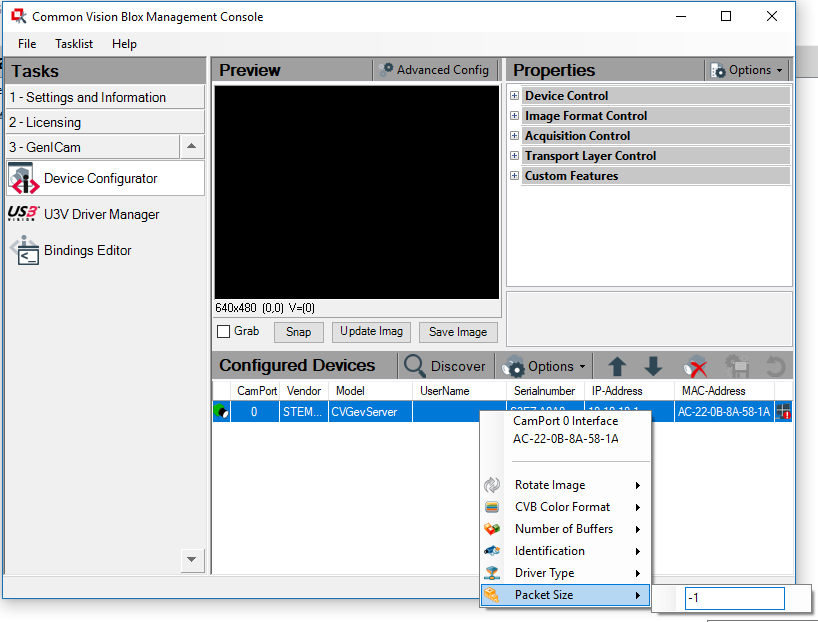Click the Packet Size menu icon
This screenshot has height=622, width=818.
[x=492, y=595]
